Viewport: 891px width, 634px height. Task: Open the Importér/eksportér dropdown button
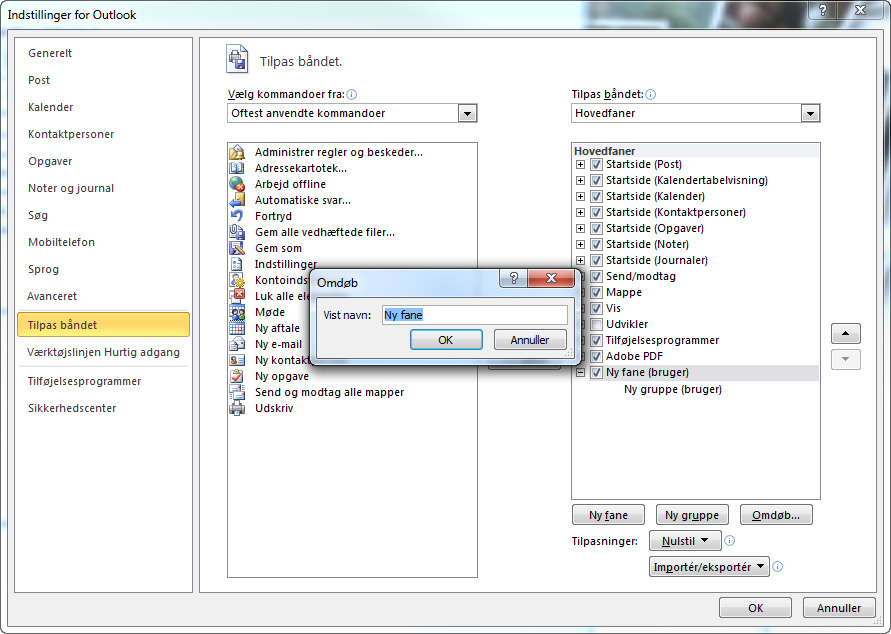point(709,566)
